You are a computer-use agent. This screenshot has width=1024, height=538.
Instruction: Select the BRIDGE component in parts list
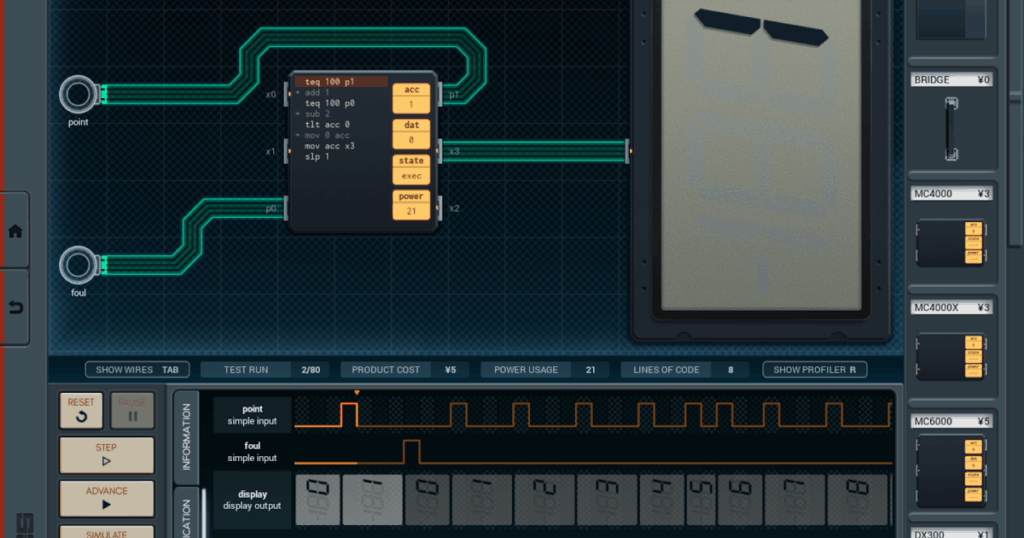952,119
